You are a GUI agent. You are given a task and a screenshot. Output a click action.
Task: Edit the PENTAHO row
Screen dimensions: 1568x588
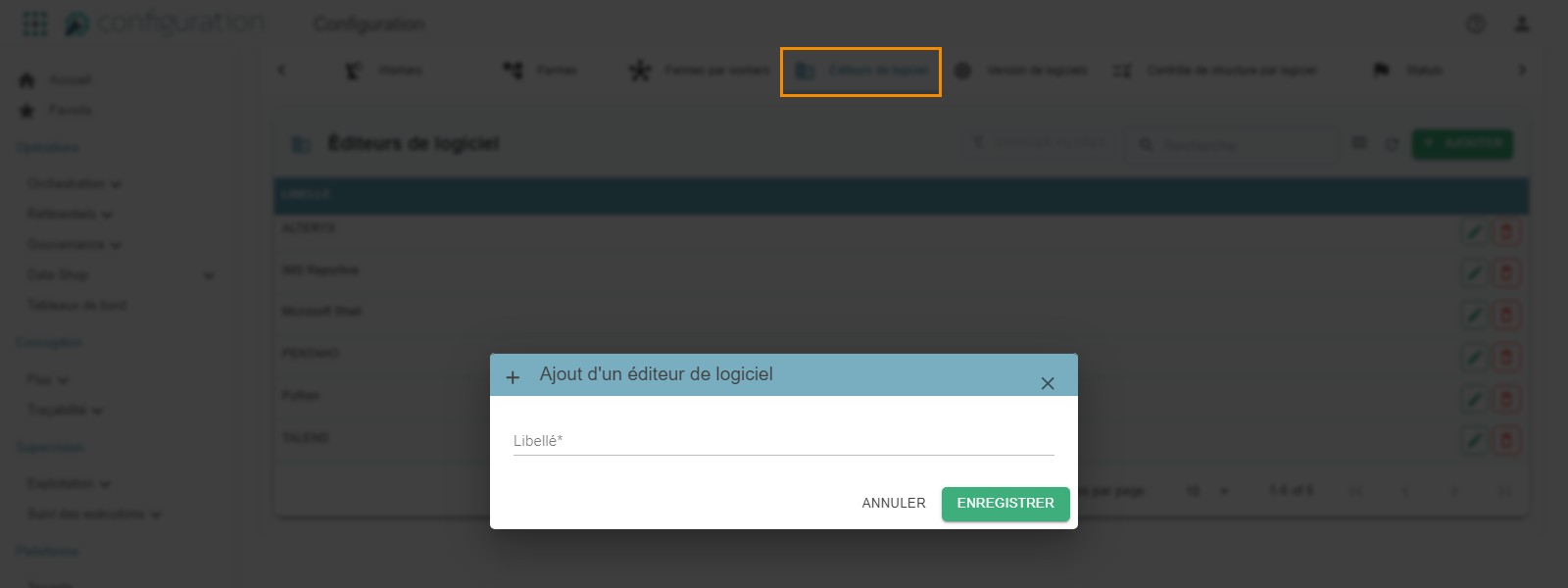click(1474, 357)
